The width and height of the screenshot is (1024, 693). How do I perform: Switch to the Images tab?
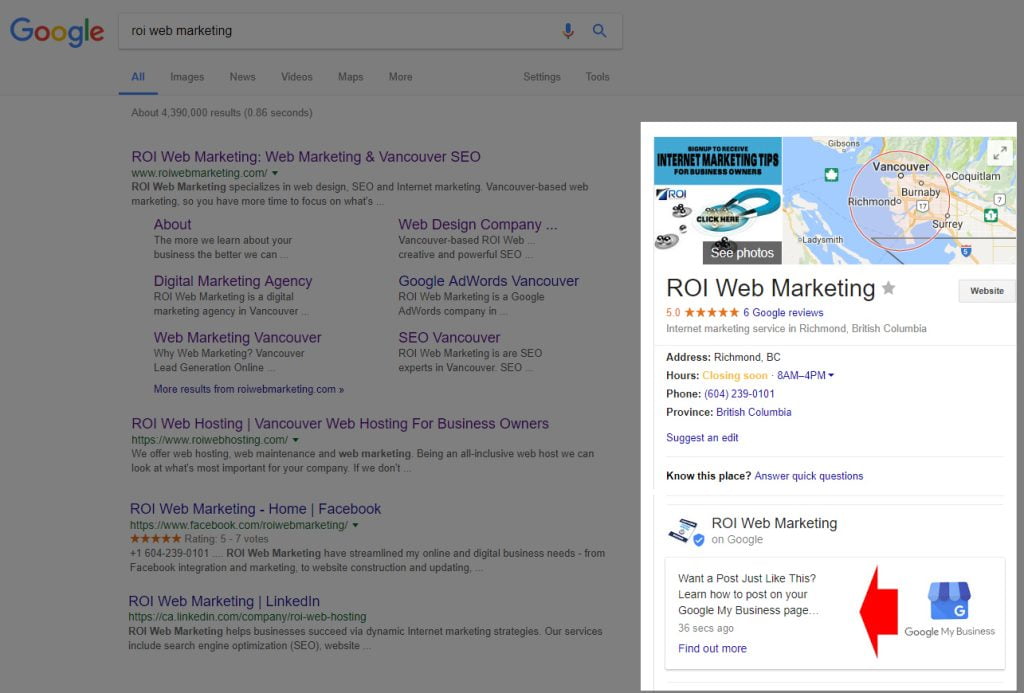pos(187,76)
